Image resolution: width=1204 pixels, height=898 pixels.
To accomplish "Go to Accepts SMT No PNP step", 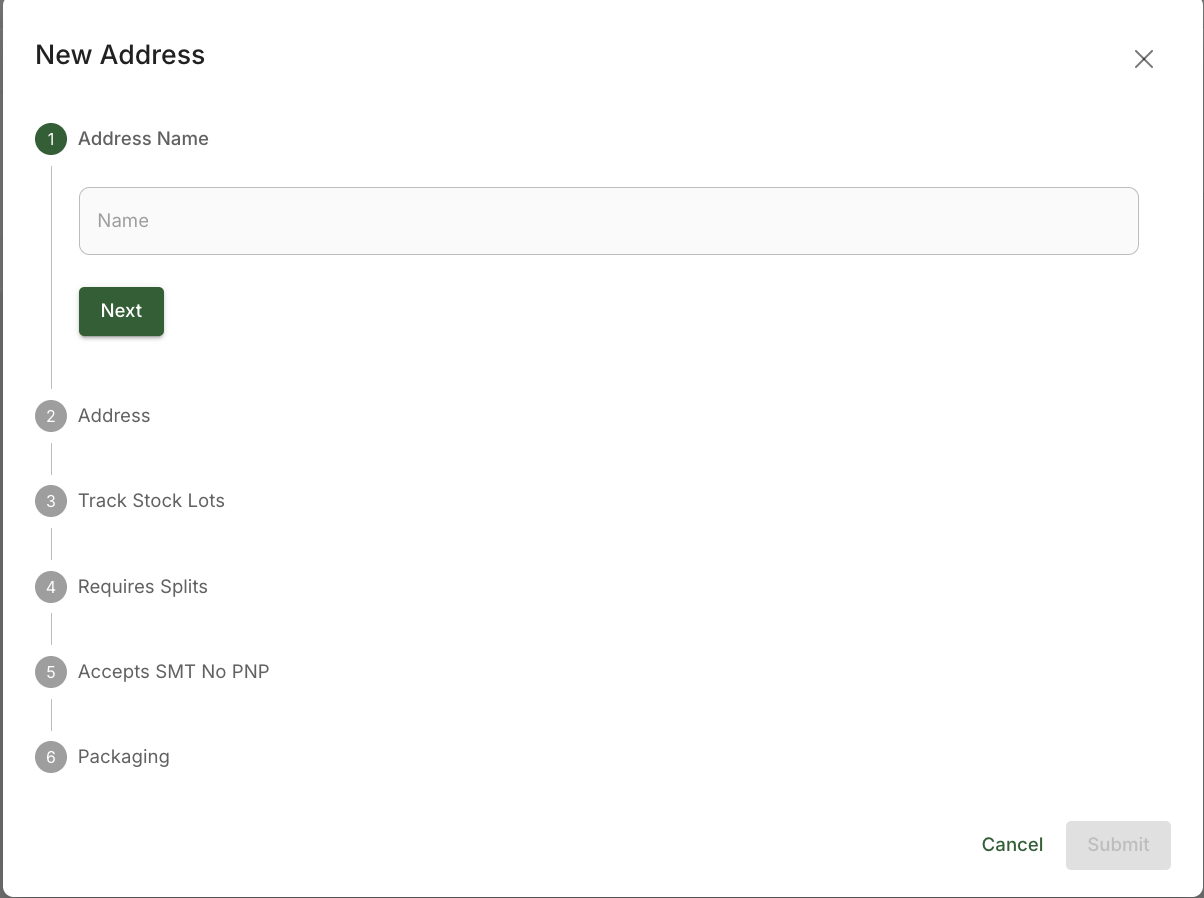I will (174, 672).
